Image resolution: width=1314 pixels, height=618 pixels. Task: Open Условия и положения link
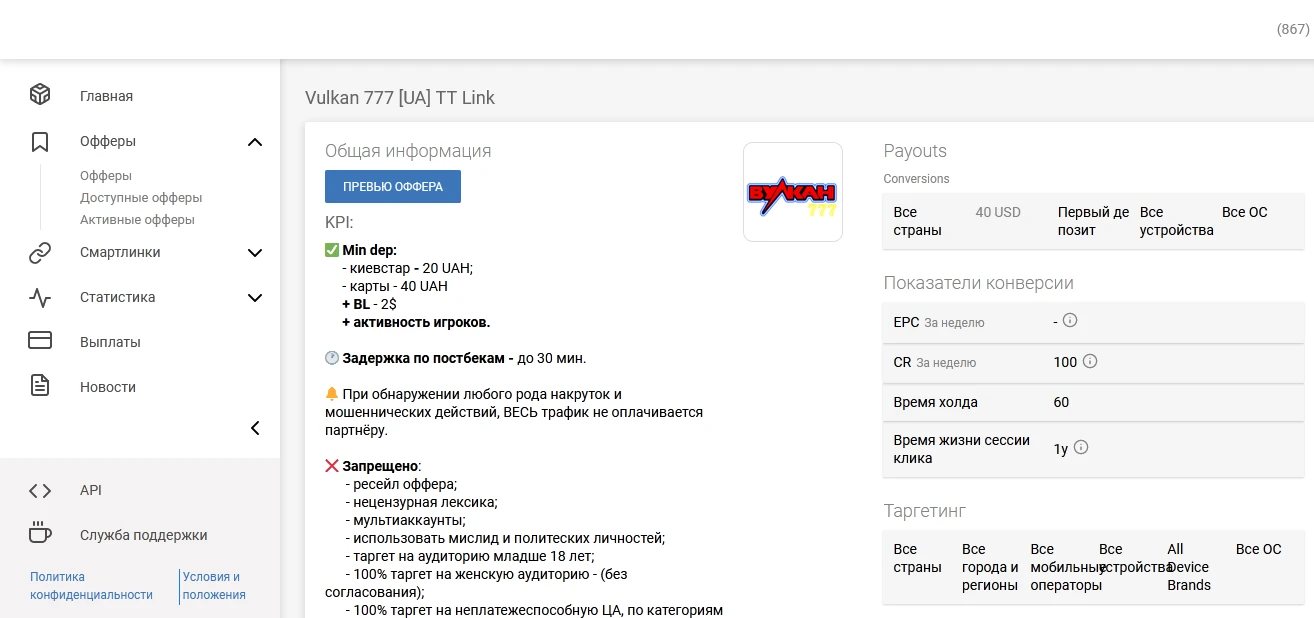[x=214, y=585]
